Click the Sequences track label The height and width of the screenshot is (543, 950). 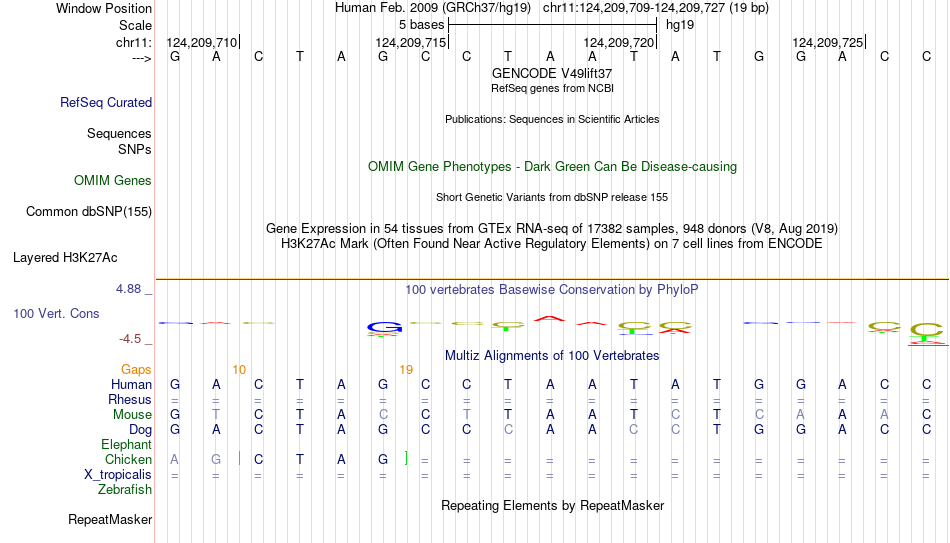click(x=119, y=133)
